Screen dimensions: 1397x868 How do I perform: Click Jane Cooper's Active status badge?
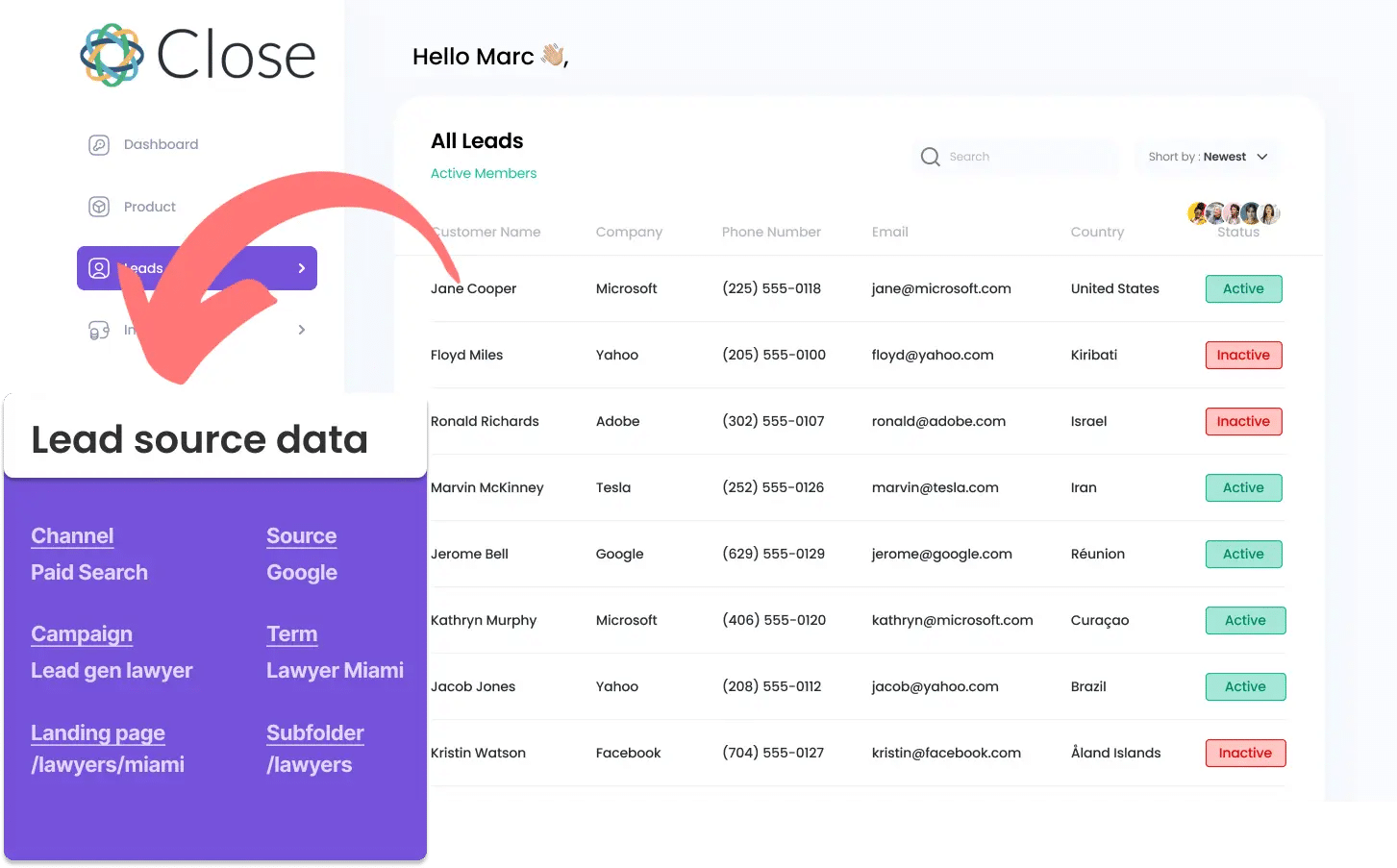click(1244, 288)
